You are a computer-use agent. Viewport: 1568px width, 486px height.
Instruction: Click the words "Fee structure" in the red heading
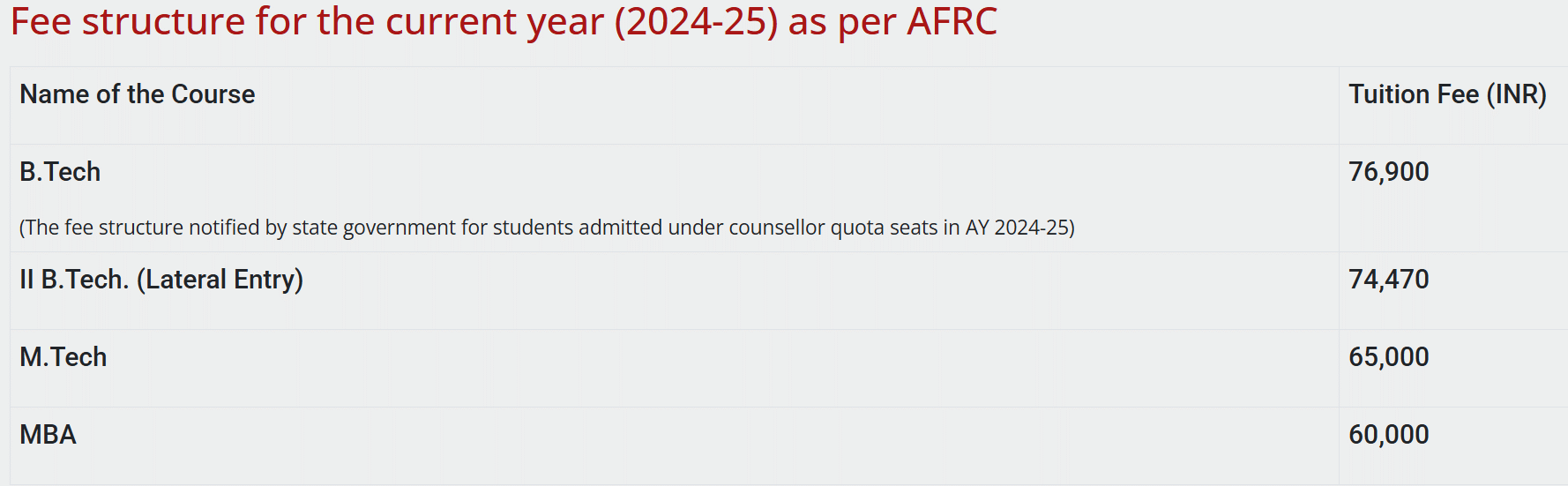pyautogui.click(x=128, y=21)
